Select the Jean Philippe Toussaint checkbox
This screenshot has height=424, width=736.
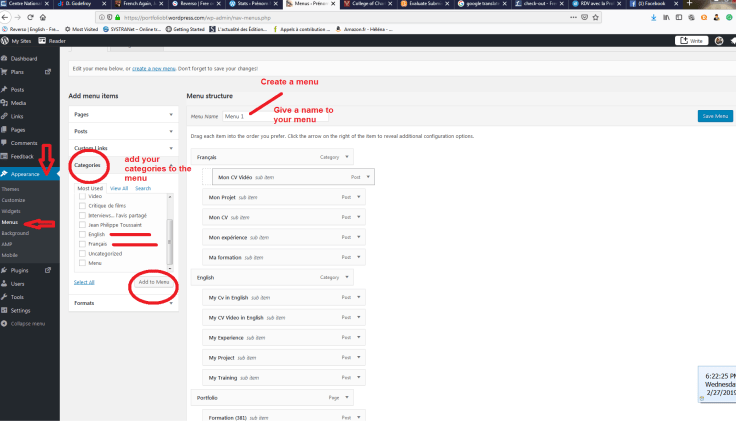point(82,225)
